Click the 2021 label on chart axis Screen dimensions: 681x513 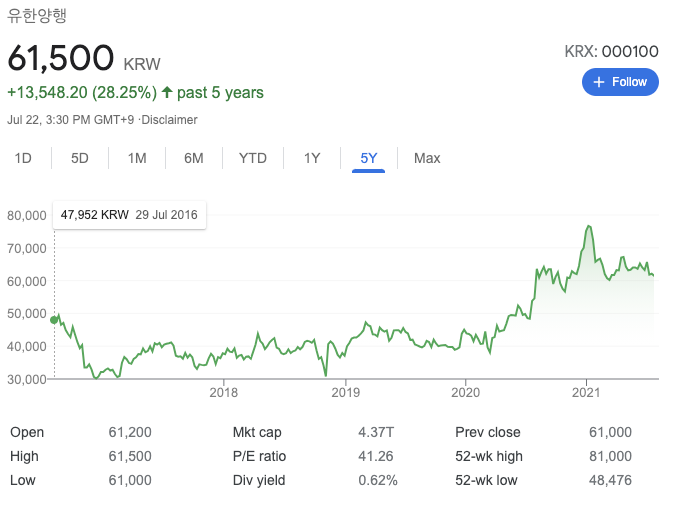click(x=586, y=393)
